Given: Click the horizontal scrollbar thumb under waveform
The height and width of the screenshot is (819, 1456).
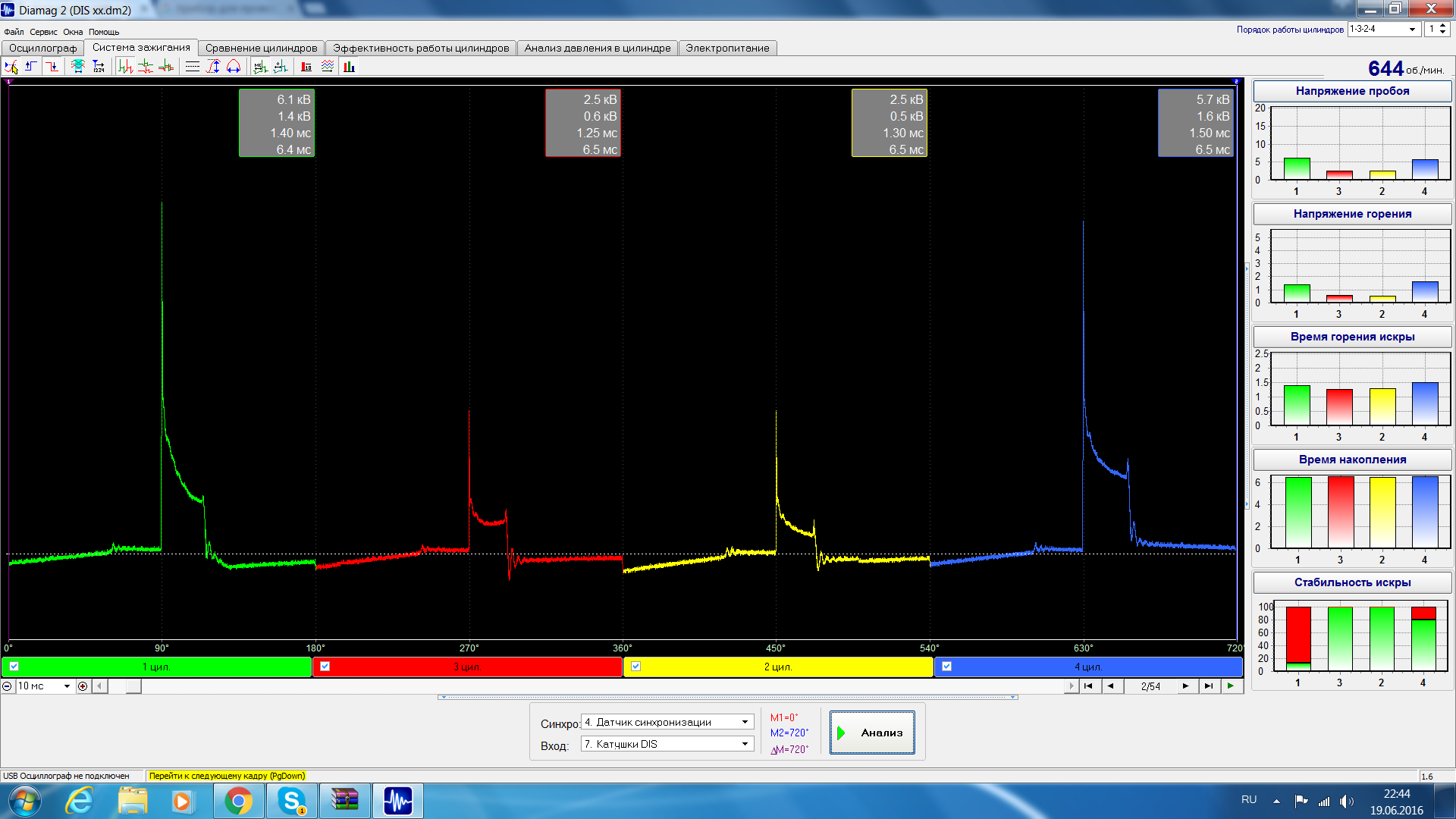Looking at the screenshot, I should point(133,686).
